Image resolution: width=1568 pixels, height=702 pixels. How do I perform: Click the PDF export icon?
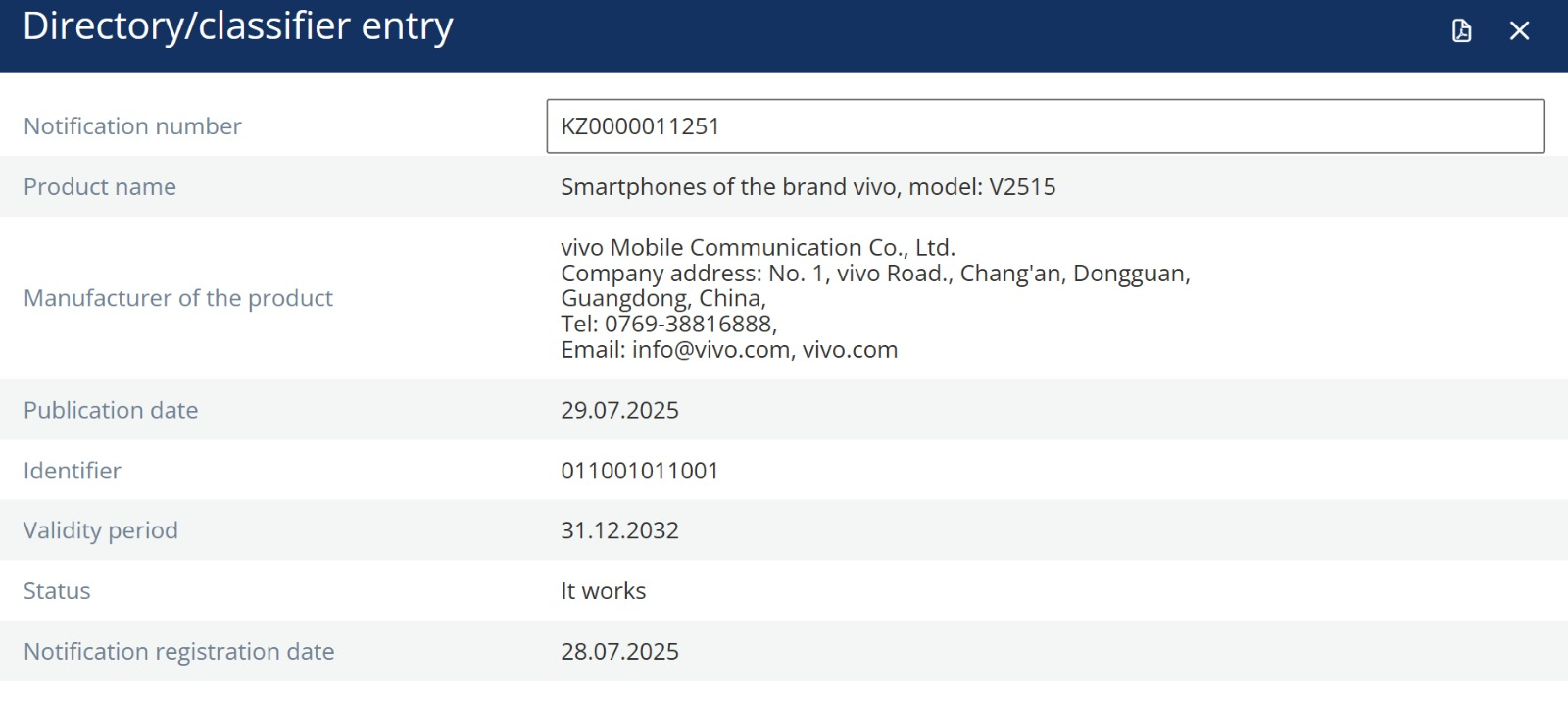tap(1461, 31)
